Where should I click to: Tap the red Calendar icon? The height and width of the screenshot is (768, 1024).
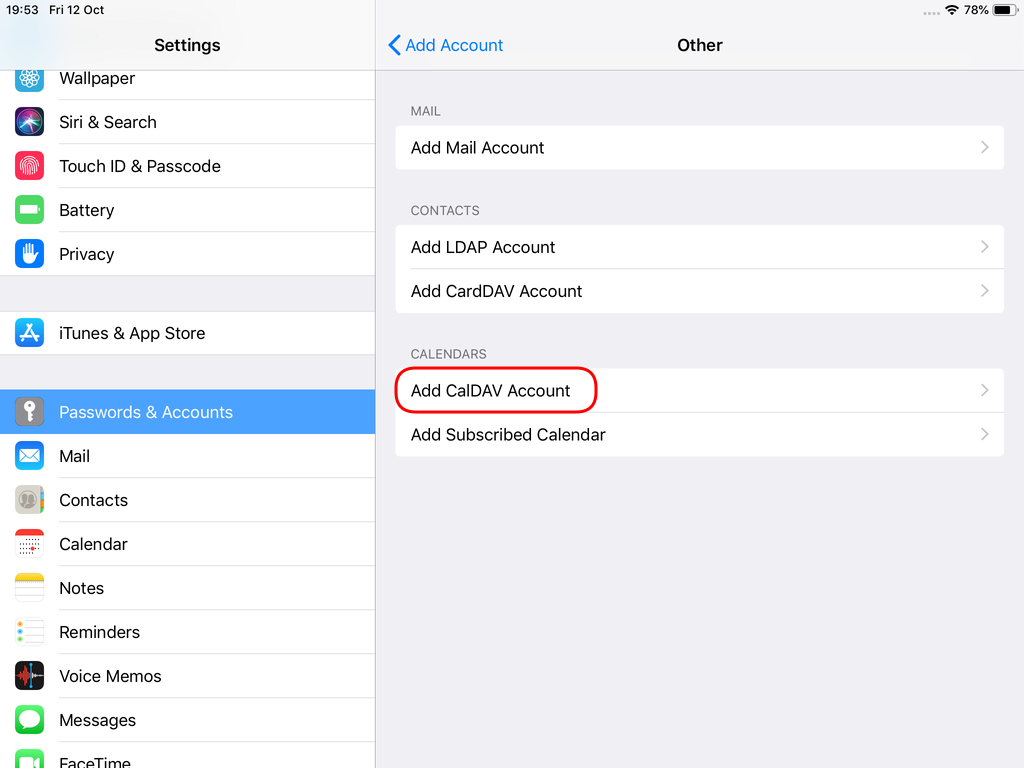(x=29, y=544)
